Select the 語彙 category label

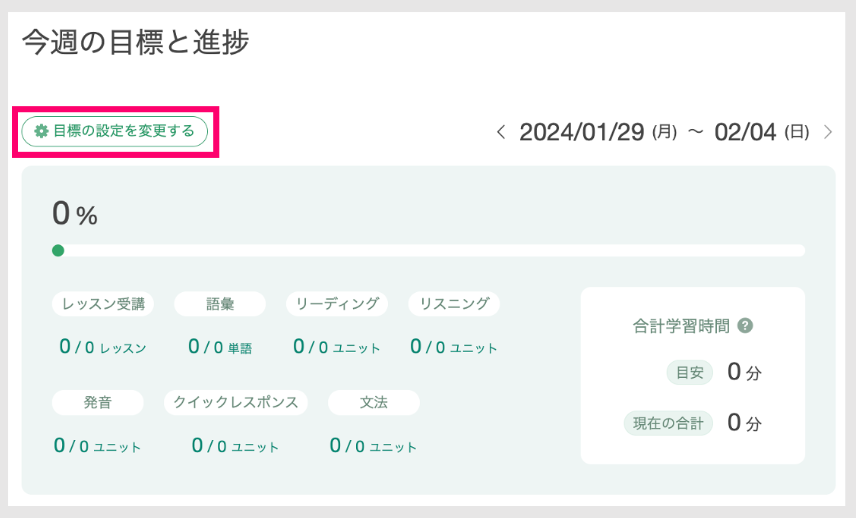(x=220, y=304)
